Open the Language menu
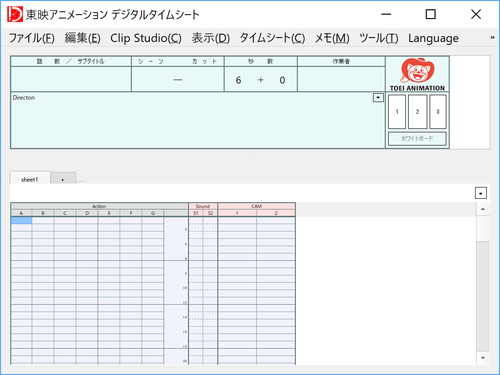Viewport: 500px width, 375px height. tap(433, 38)
